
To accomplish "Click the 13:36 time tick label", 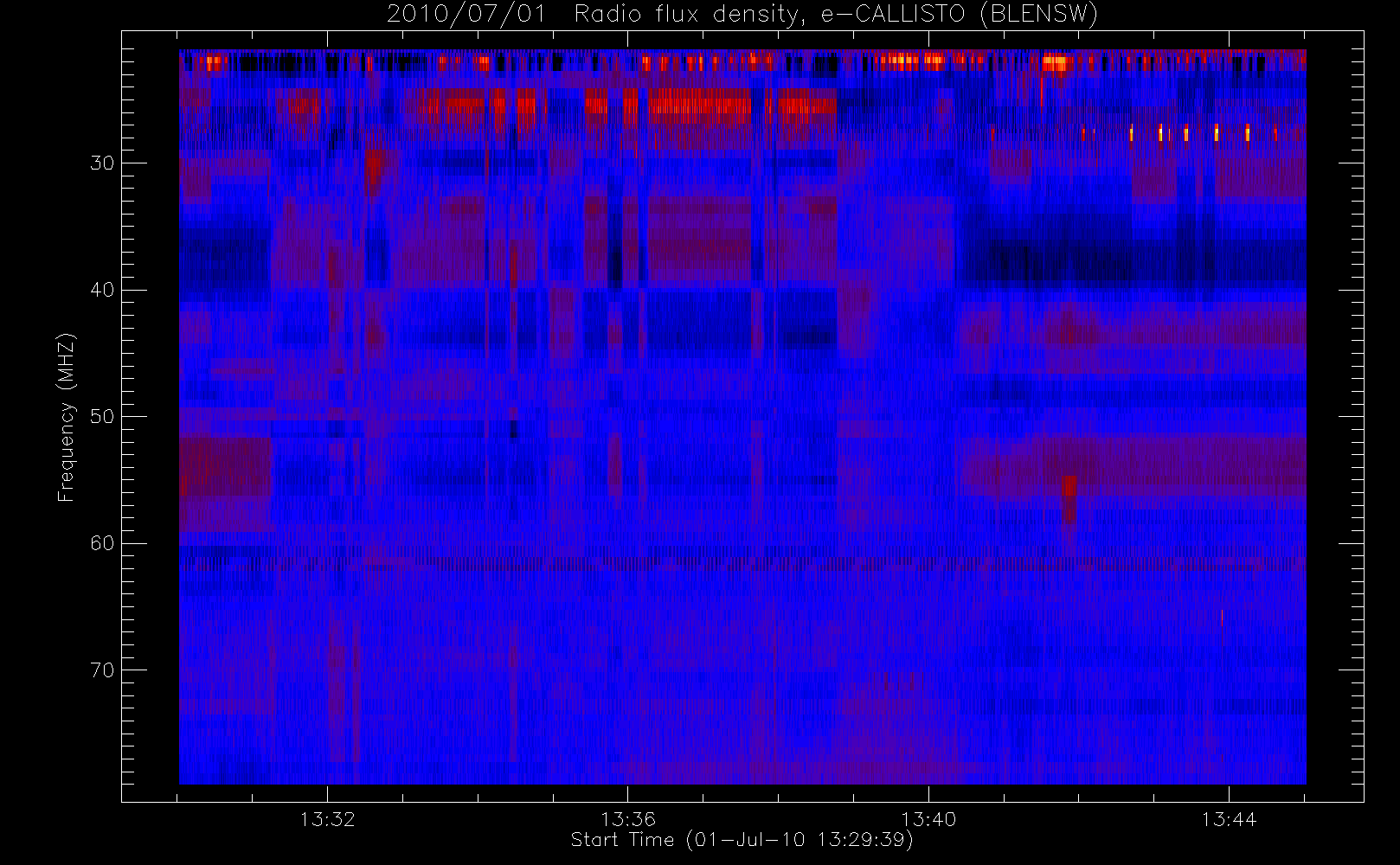I will tap(628, 819).
